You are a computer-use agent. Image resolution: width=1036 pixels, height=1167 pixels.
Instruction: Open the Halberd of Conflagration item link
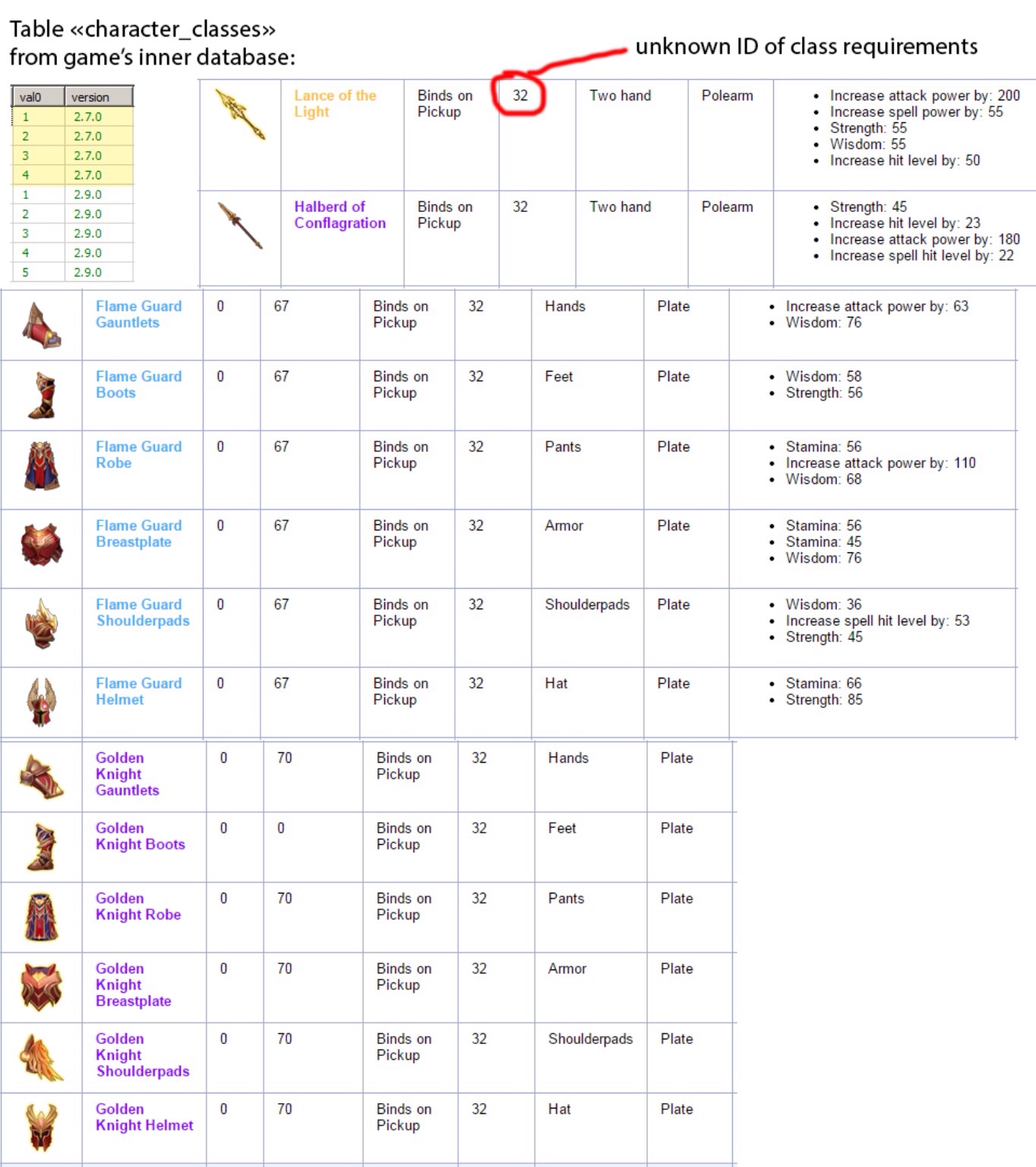340,215
